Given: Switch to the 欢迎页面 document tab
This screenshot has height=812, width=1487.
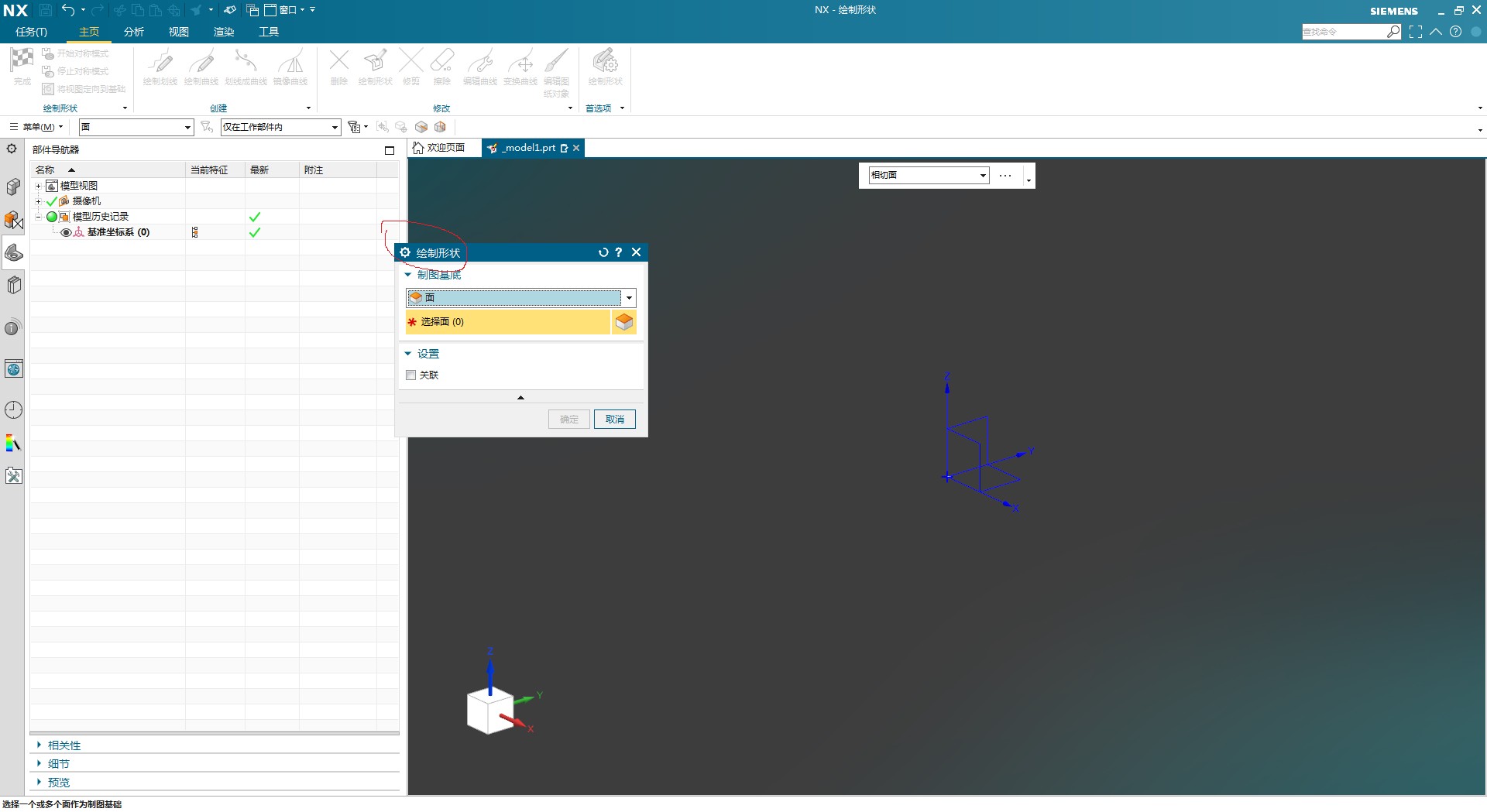Looking at the screenshot, I should [439, 148].
